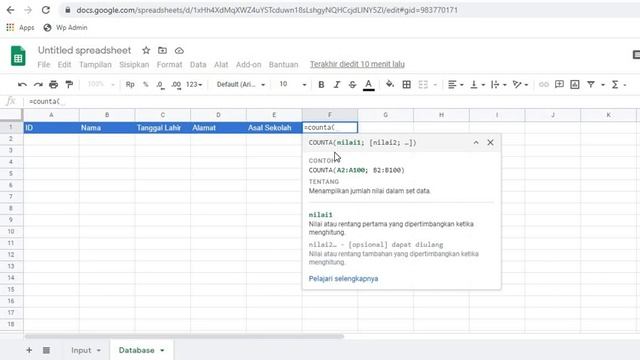Open the font size dropdown
This screenshot has height=360, width=640.
tap(293, 84)
